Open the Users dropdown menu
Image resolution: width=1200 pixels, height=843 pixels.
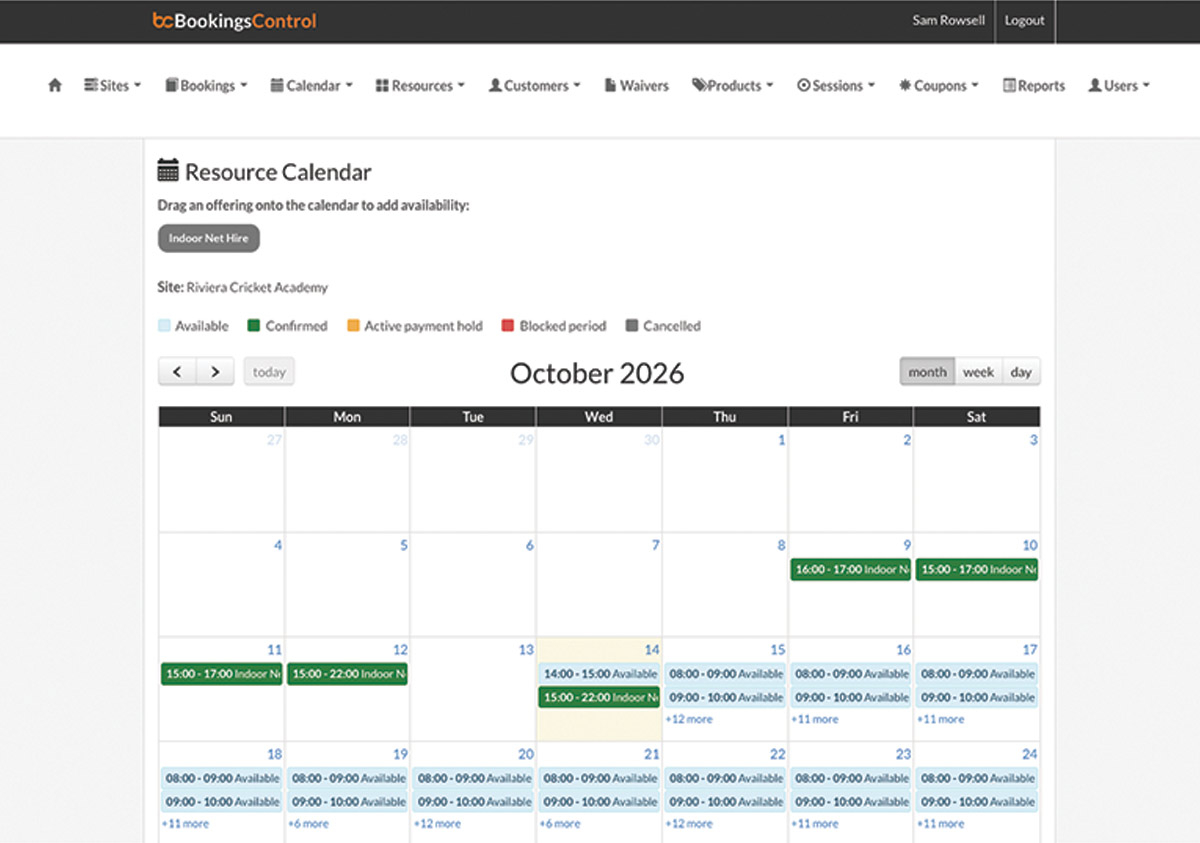[x=1119, y=86]
